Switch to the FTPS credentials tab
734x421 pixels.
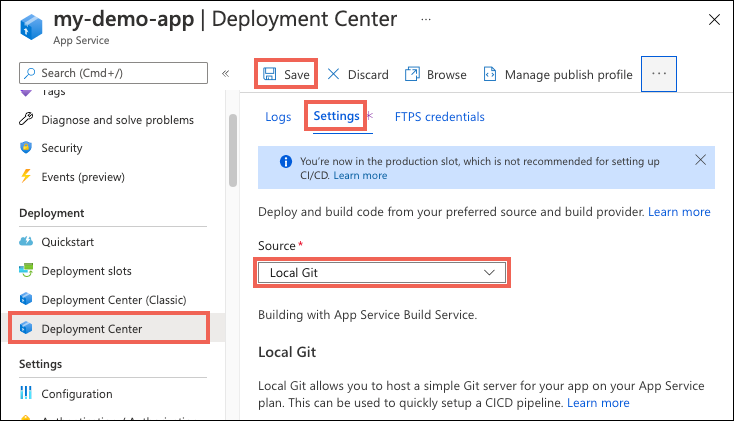click(439, 117)
